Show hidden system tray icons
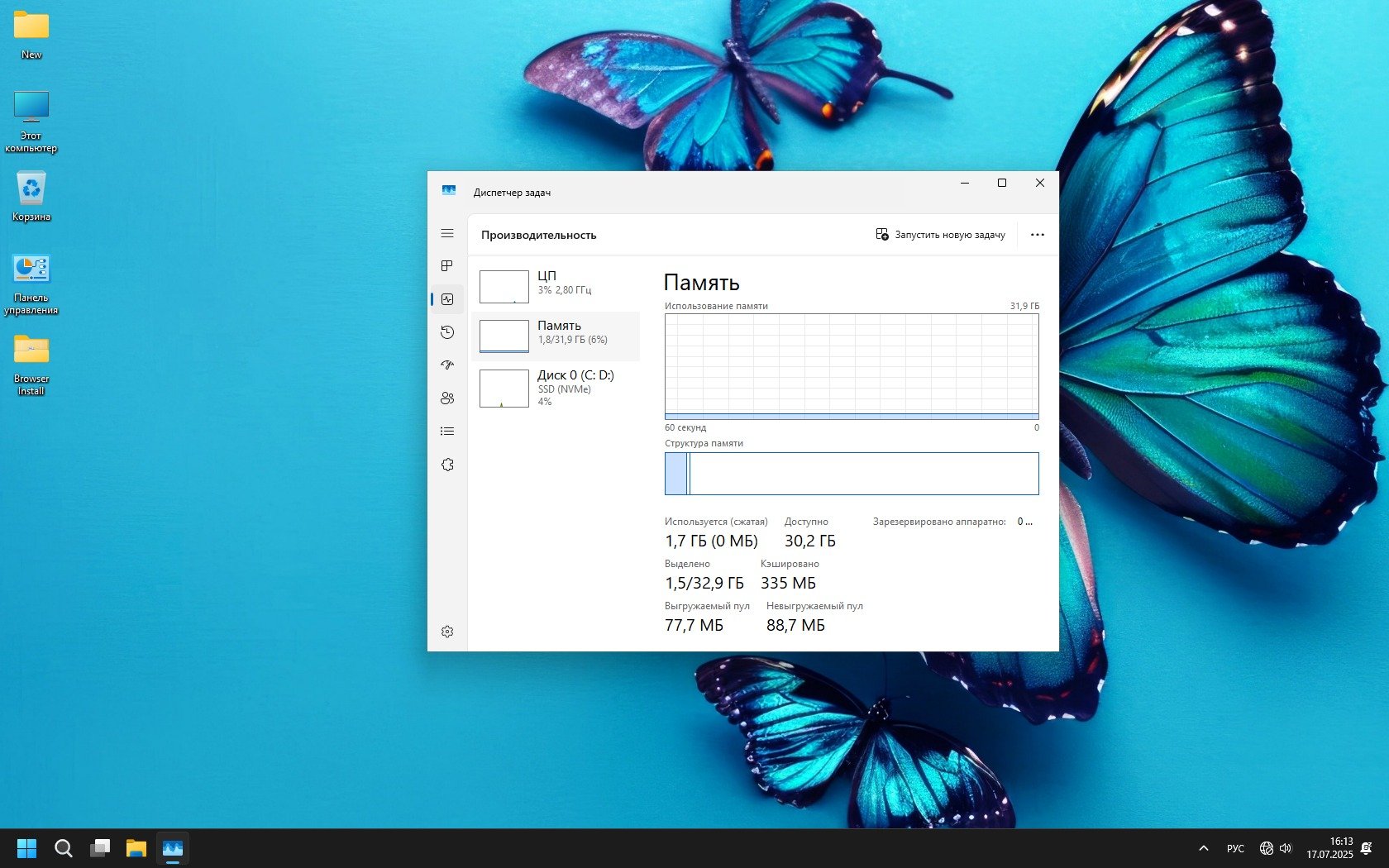This screenshot has width=1389, height=868. (1203, 848)
